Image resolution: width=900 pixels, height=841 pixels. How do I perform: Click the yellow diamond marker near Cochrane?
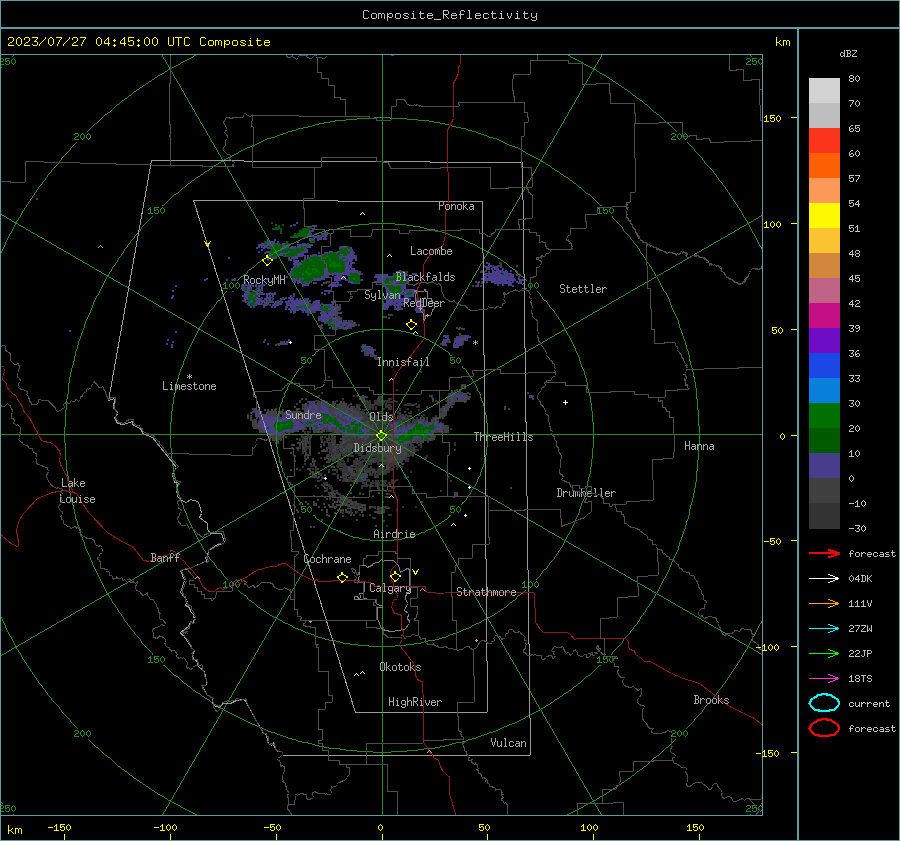pos(343,578)
